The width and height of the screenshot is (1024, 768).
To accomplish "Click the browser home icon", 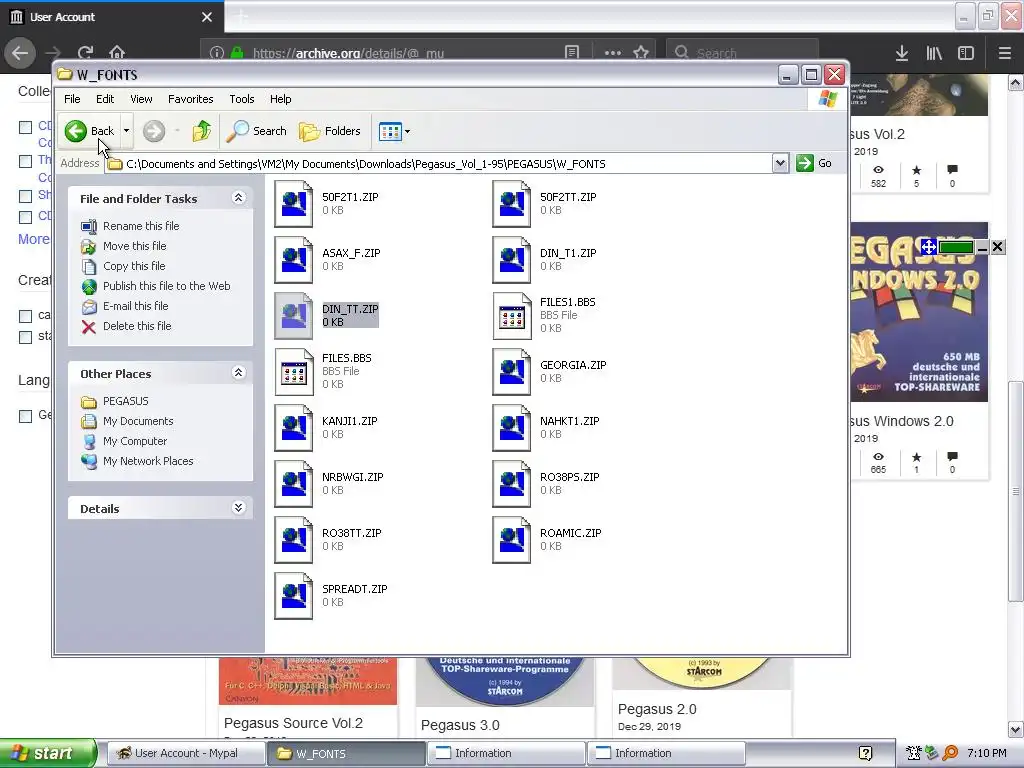I will (x=117, y=52).
